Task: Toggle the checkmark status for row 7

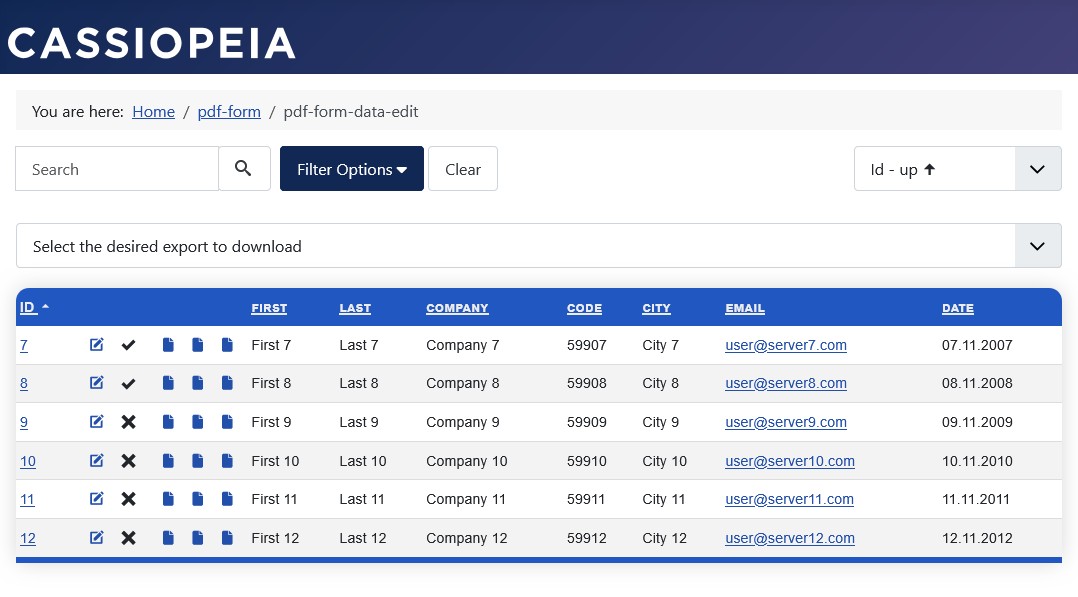Action: pyautogui.click(x=128, y=344)
